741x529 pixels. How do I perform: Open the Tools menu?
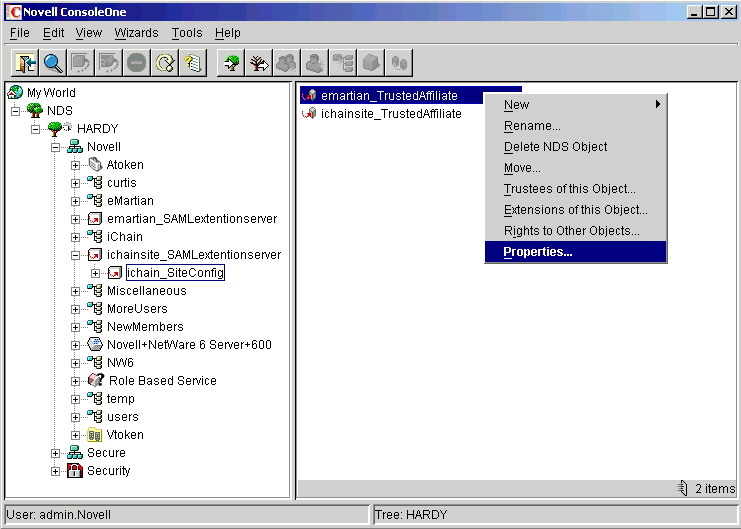pos(187,33)
